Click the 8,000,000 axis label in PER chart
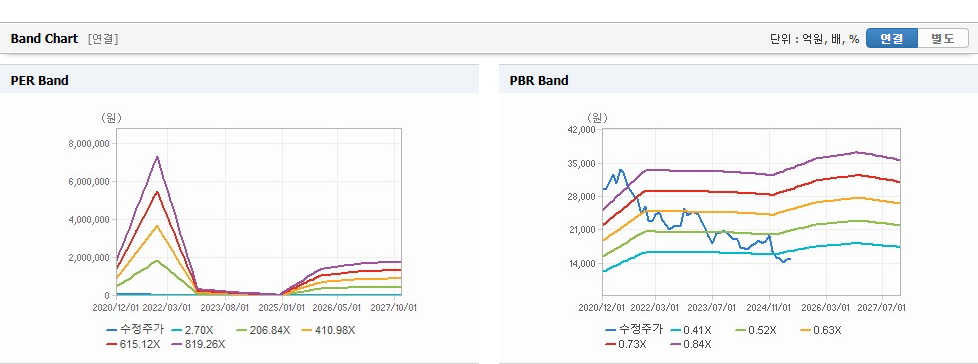 (x=89, y=143)
